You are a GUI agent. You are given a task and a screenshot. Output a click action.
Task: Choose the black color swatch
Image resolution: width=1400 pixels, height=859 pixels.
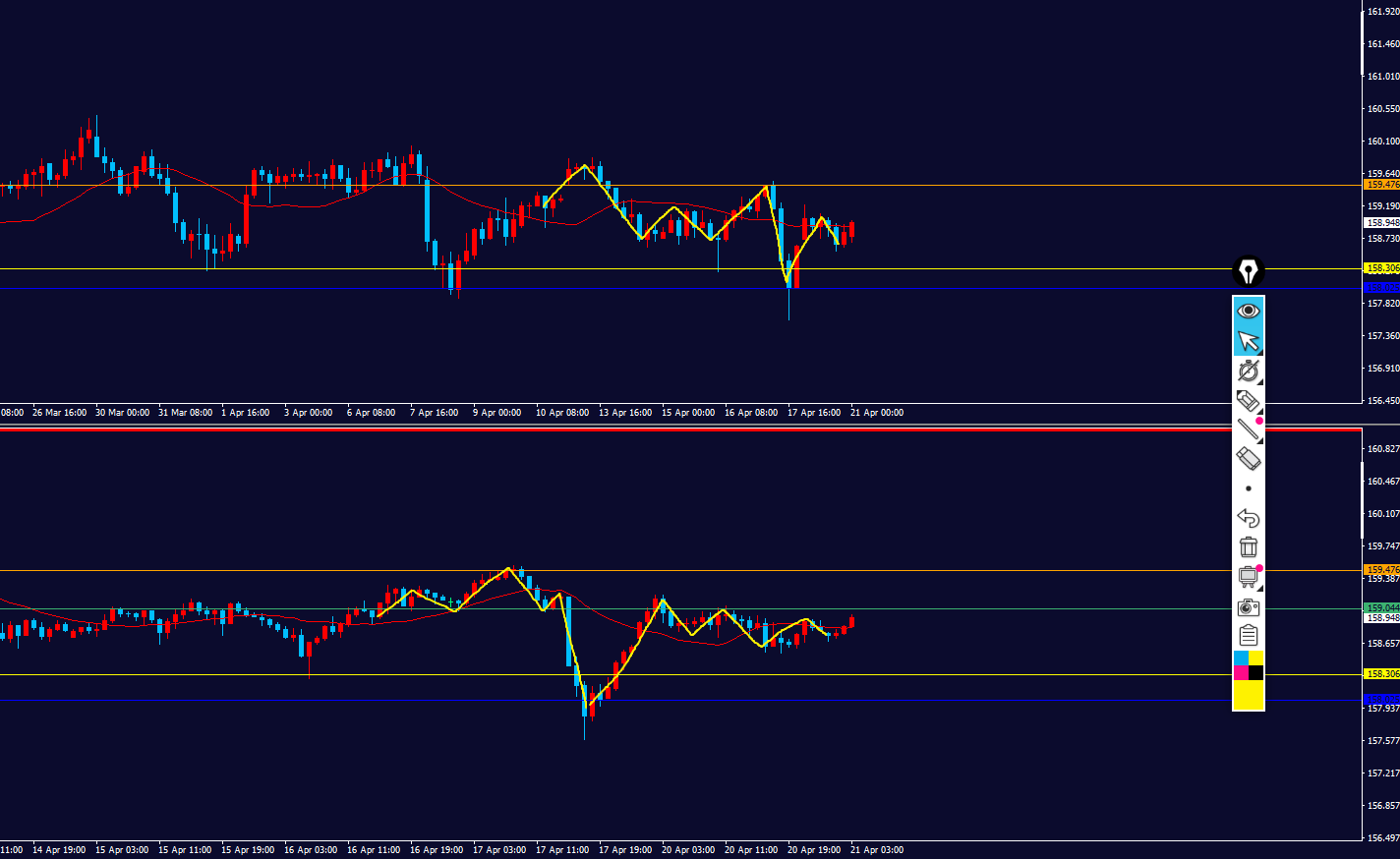coord(1256,672)
